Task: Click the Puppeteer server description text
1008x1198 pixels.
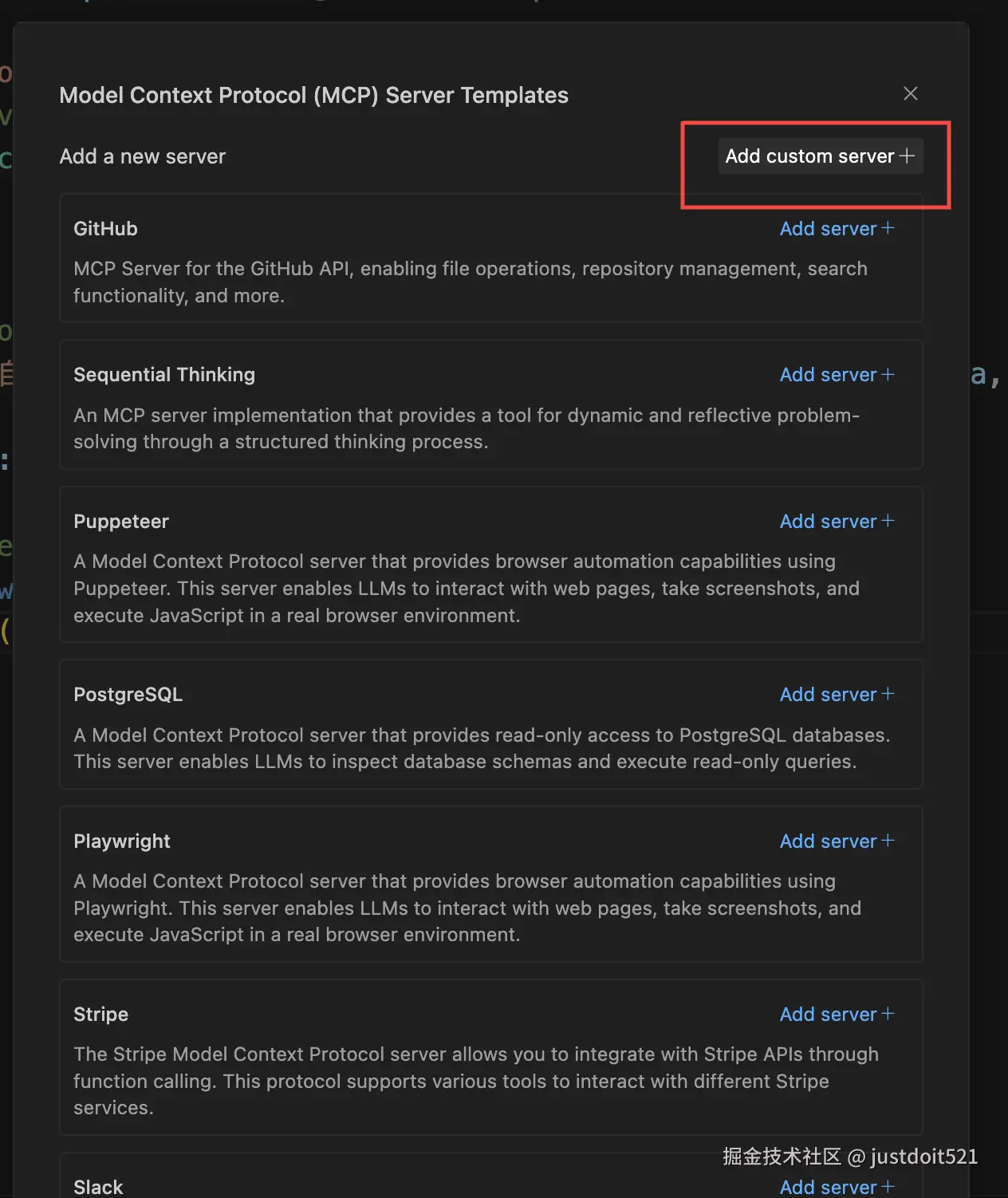Action: [x=466, y=589]
